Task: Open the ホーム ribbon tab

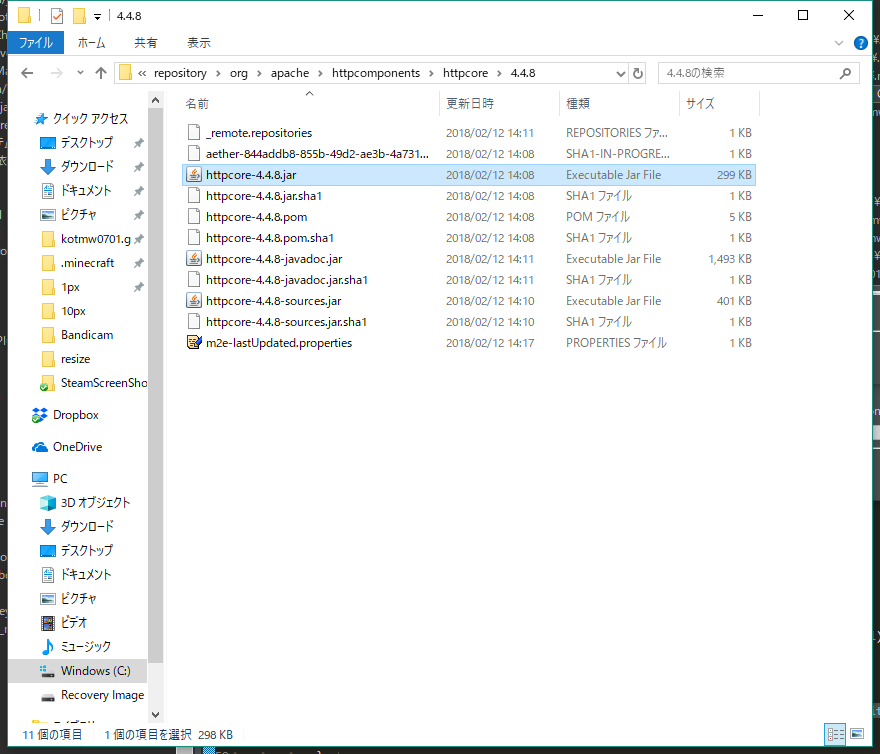Action: [x=91, y=43]
